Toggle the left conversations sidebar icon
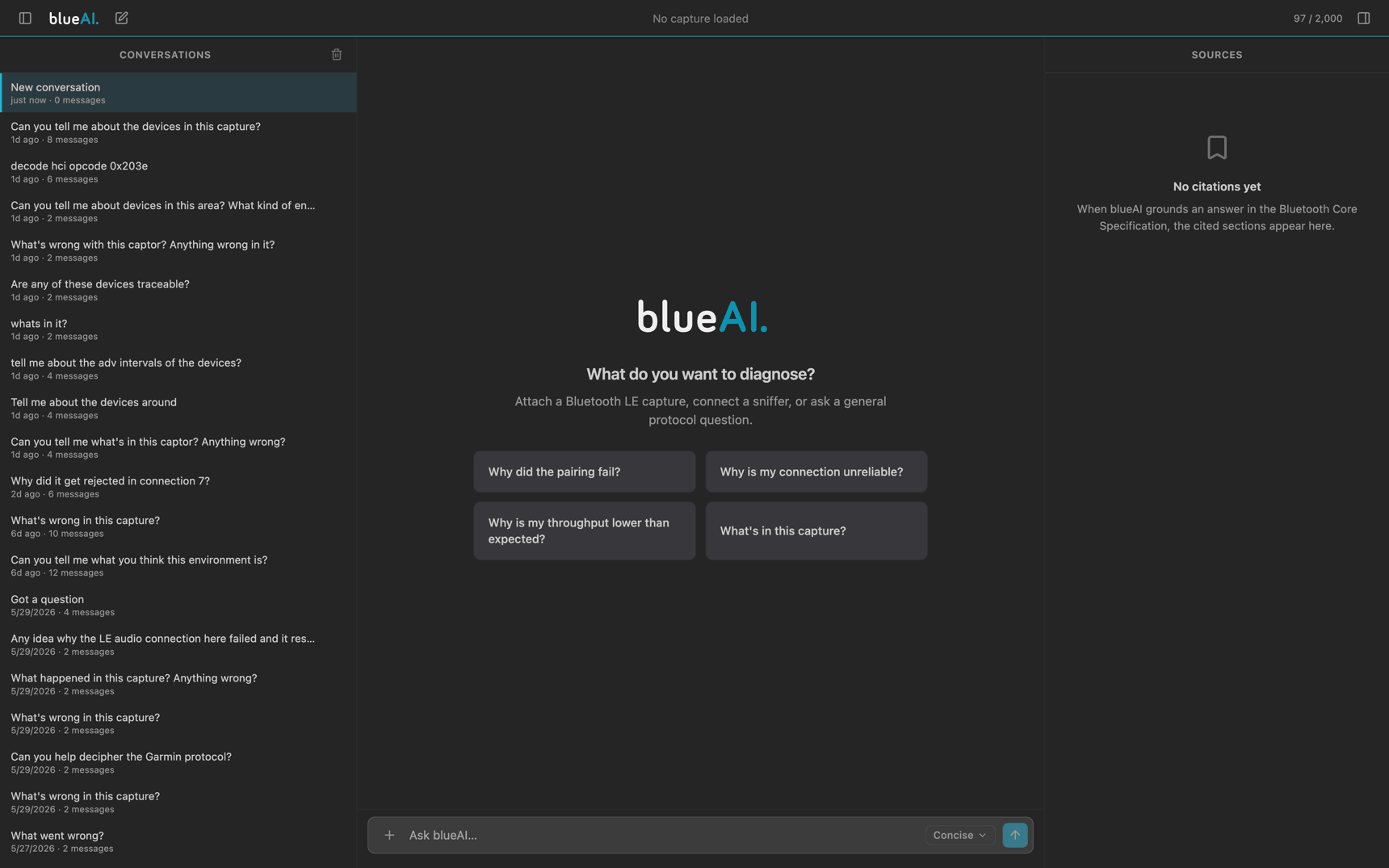Image resolution: width=1389 pixels, height=868 pixels. tap(25, 18)
